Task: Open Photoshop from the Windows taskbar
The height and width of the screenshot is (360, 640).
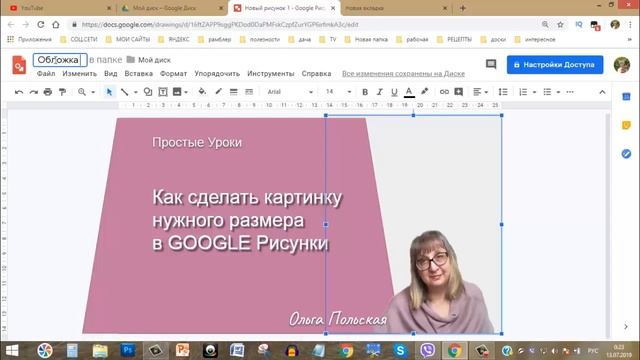Action: pos(128,350)
